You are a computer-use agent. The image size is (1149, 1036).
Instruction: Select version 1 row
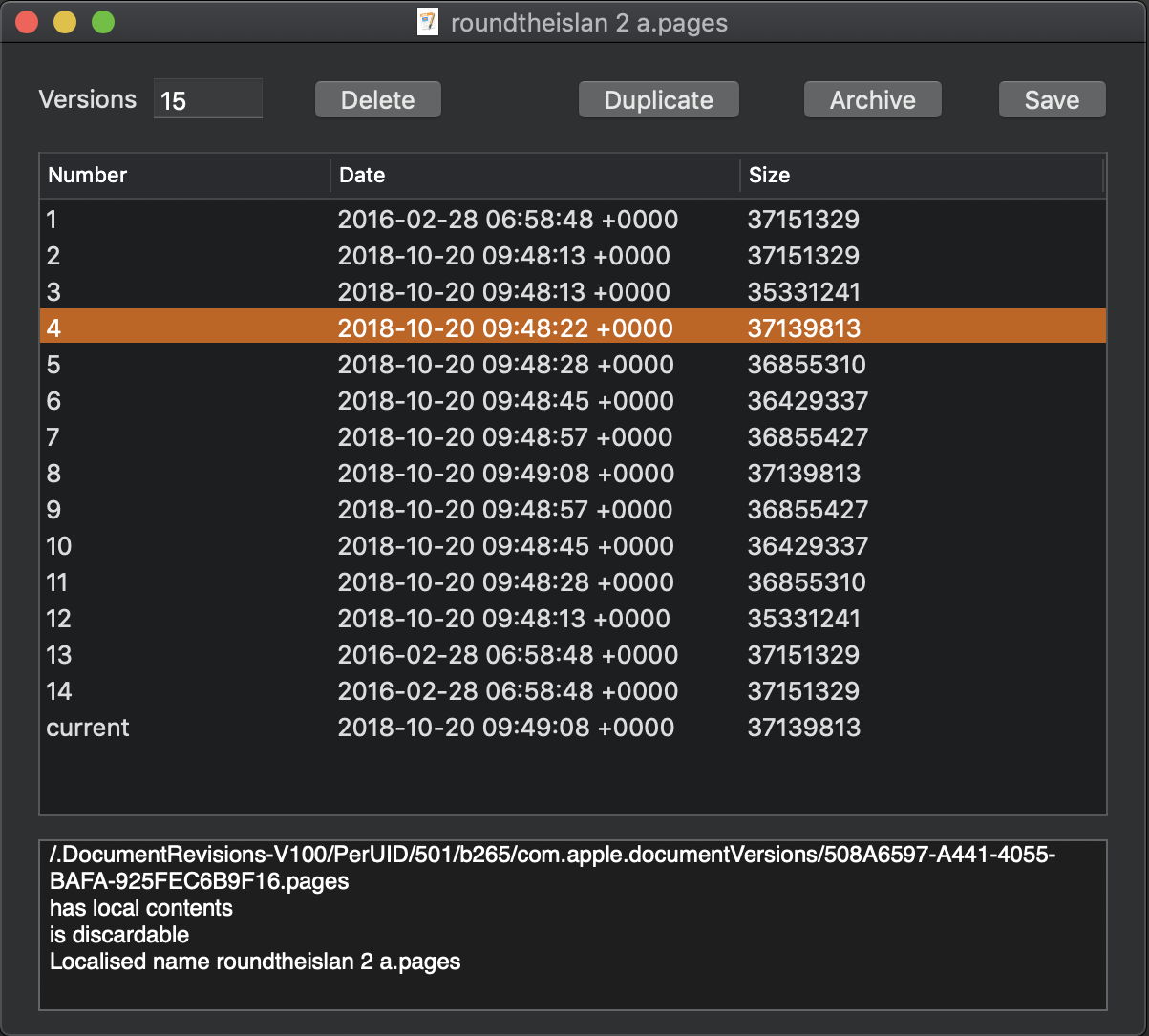[572, 220]
